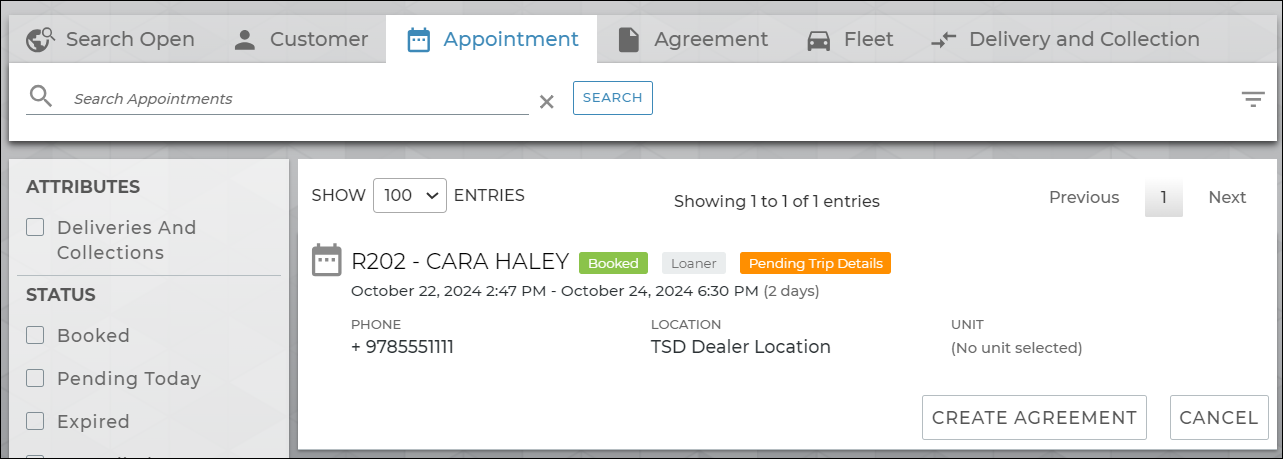Open the Show 100 entries dropdown

click(409, 196)
